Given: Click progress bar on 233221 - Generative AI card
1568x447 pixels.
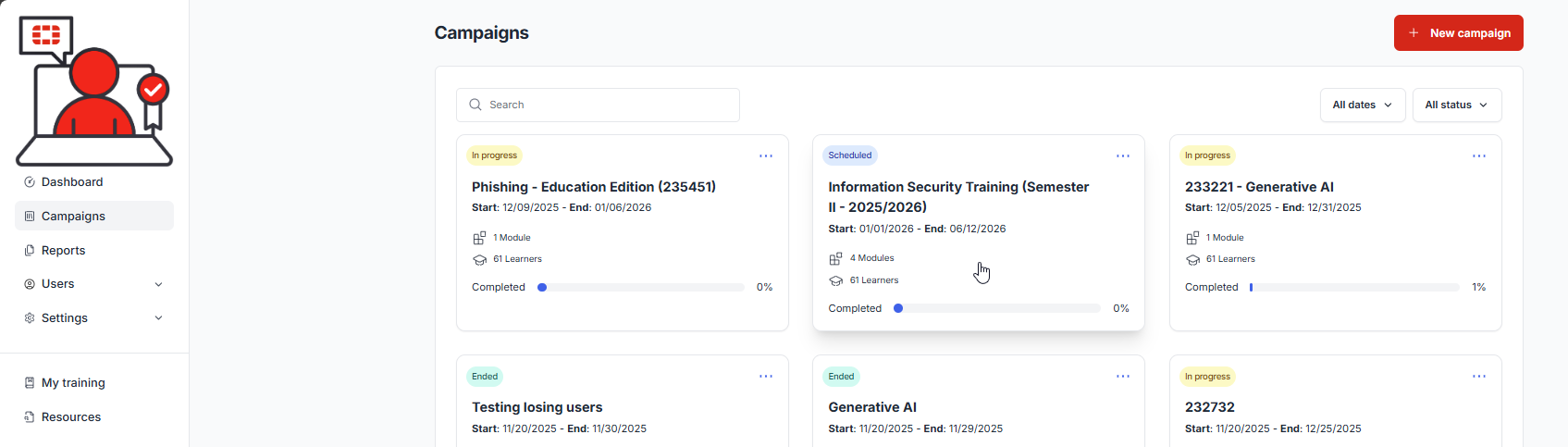Looking at the screenshot, I should click(1354, 287).
